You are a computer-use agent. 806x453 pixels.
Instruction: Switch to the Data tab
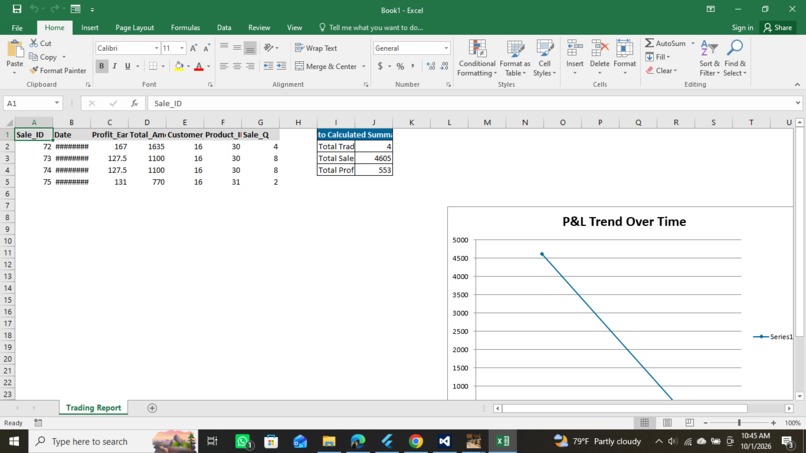(x=224, y=28)
